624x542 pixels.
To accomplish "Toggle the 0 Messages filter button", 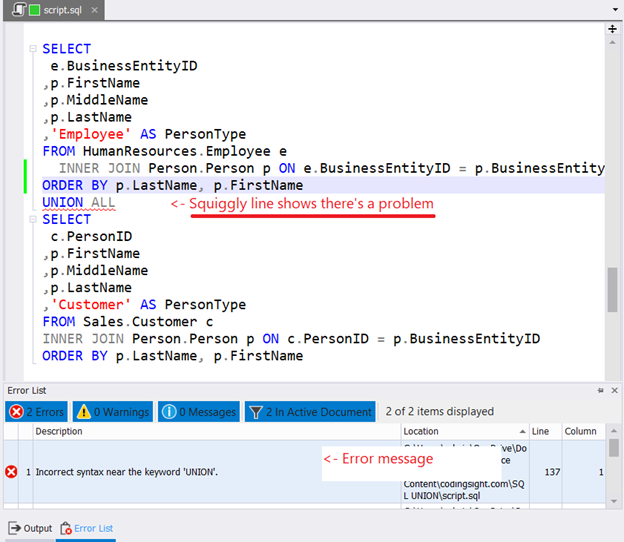I will (199, 411).
